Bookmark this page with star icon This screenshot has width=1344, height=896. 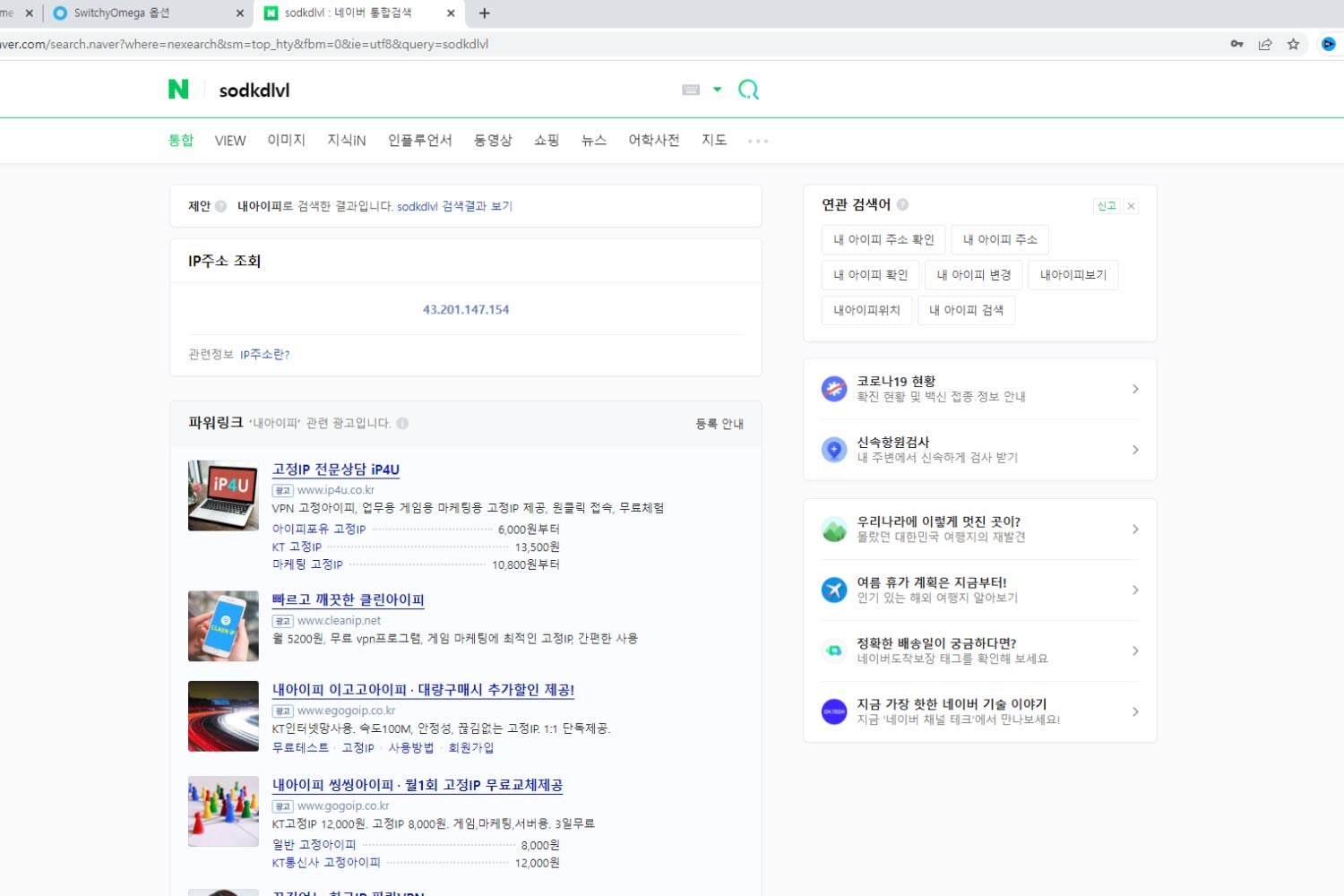pyautogui.click(x=1293, y=44)
